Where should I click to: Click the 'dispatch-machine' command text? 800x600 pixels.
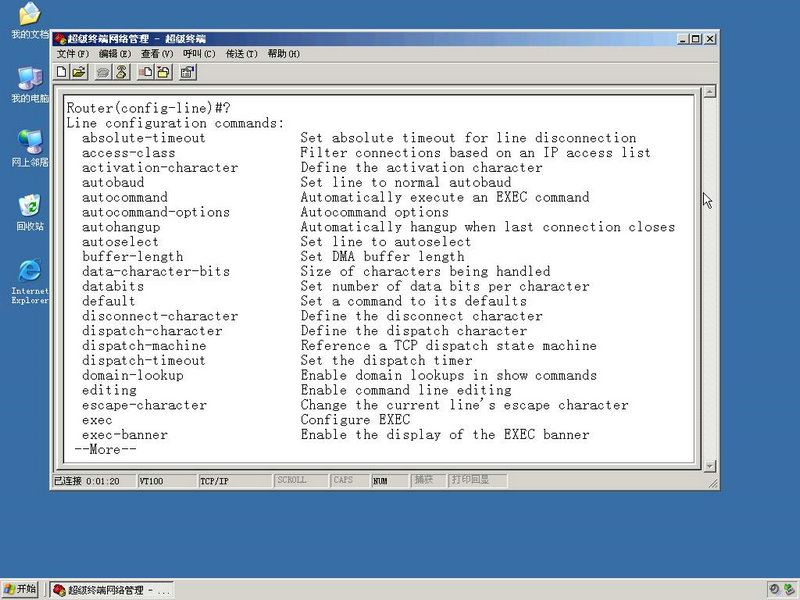tap(144, 345)
